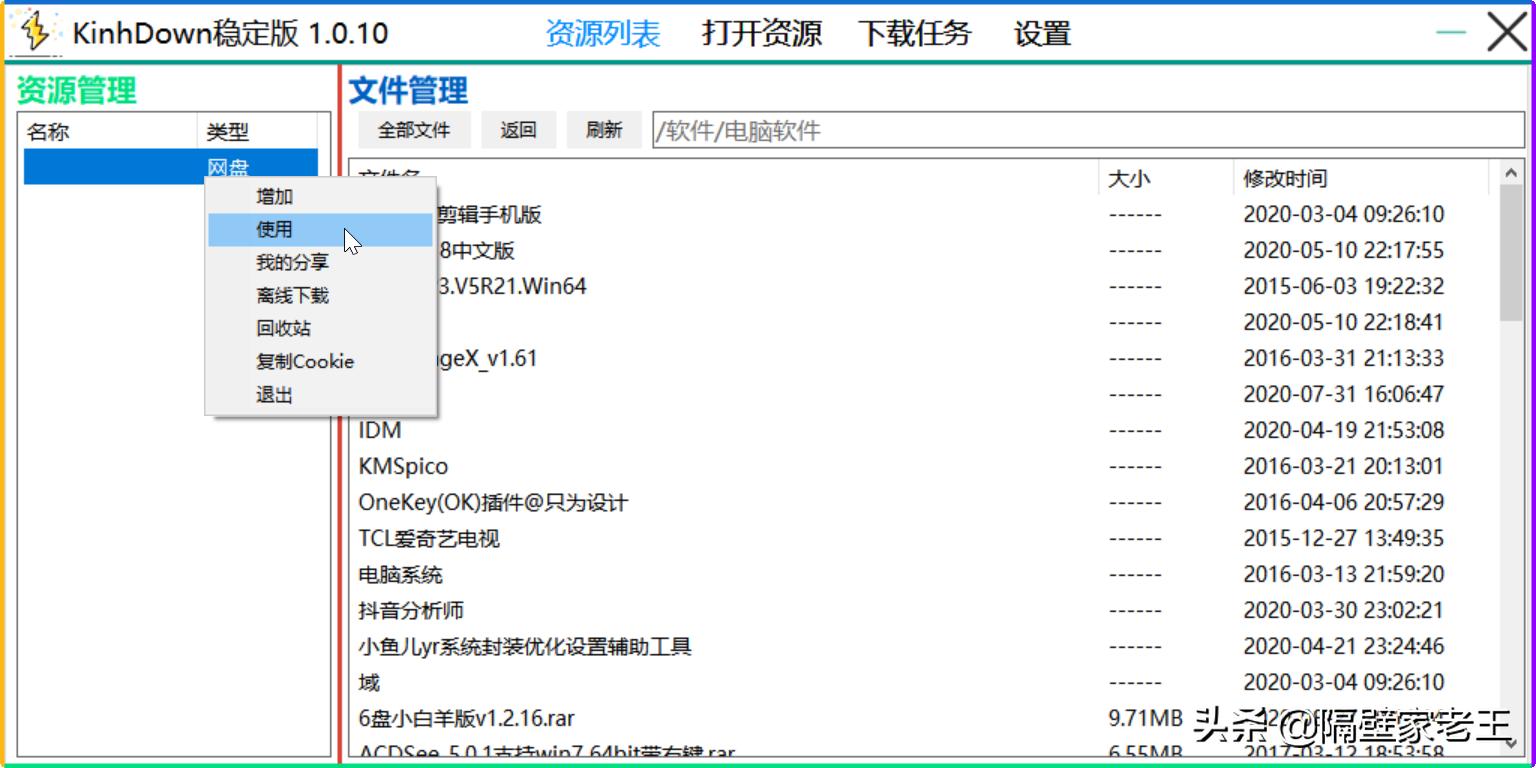Open 我的分享 from the context menu
1536x768 pixels.
tap(291, 262)
